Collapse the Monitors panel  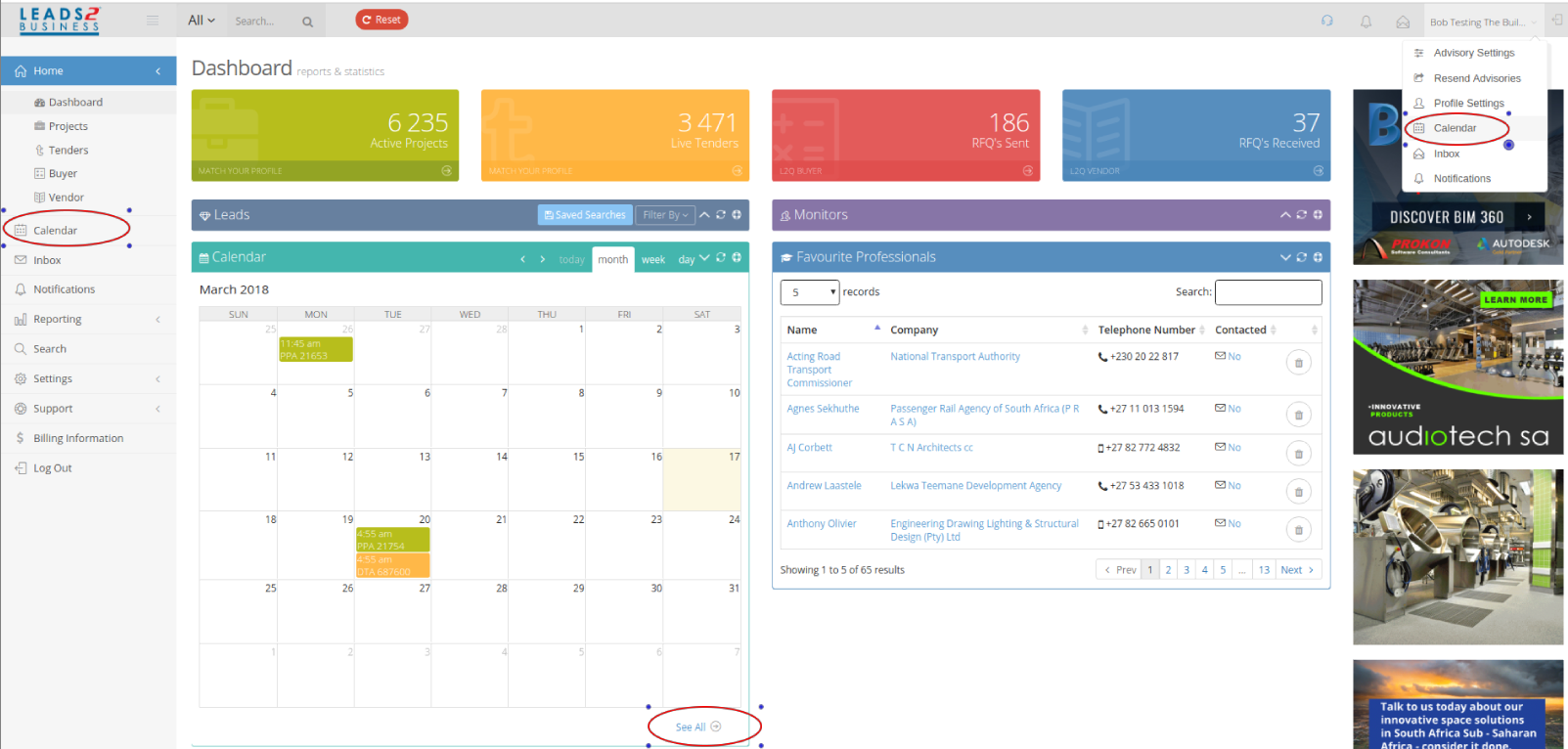coord(1285,215)
